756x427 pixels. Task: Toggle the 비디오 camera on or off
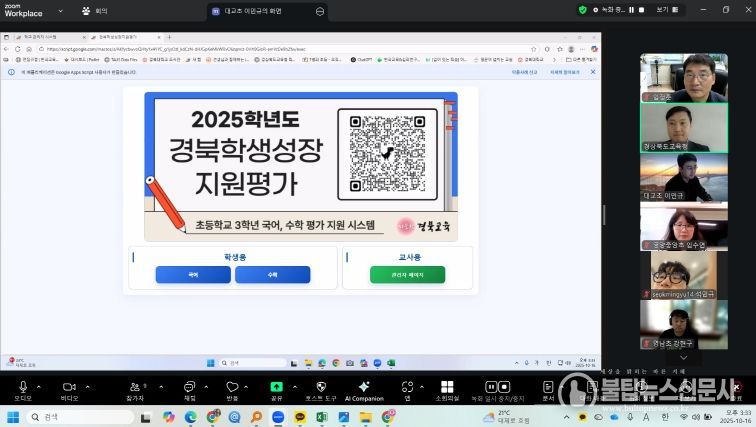[69, 385]
